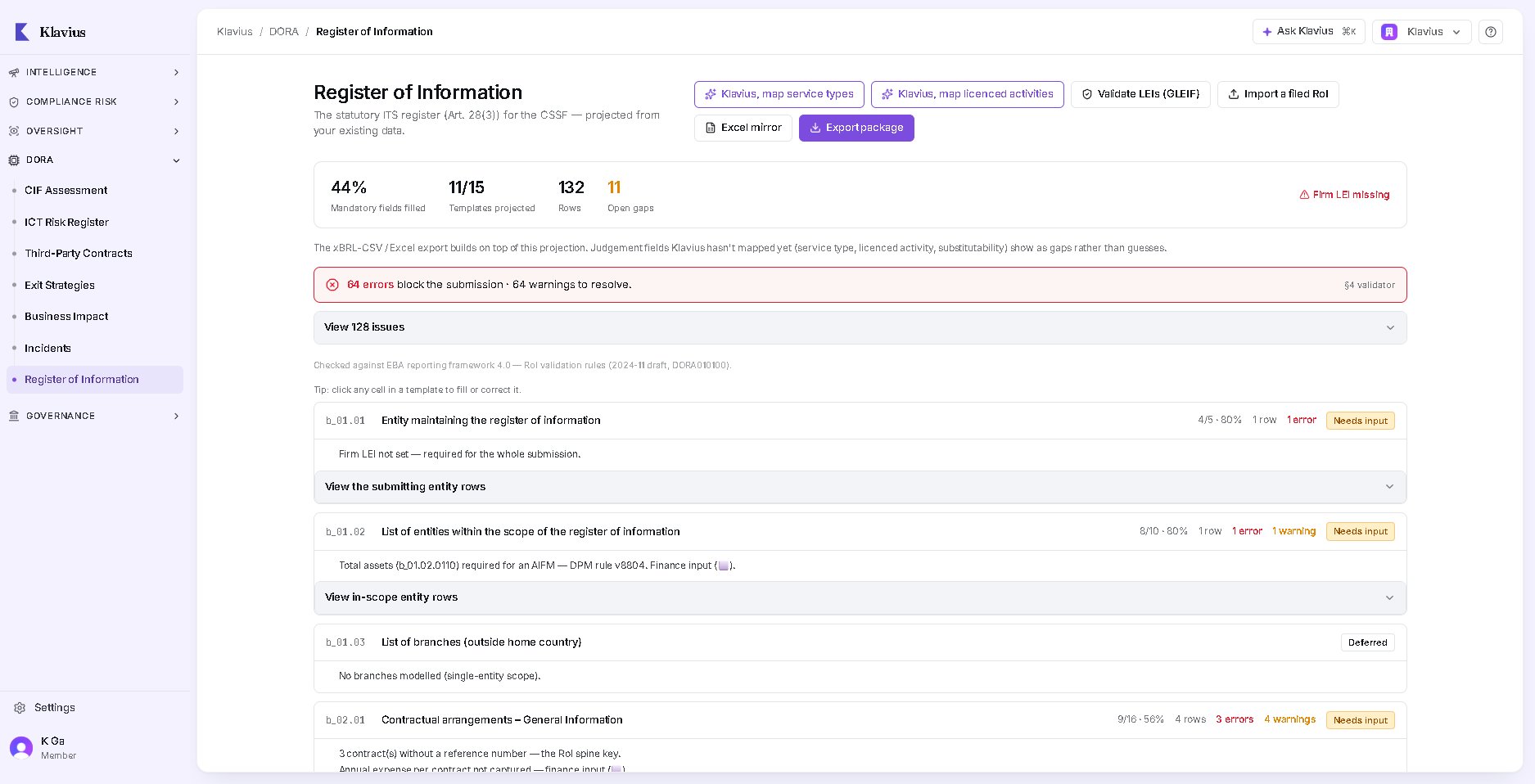Click the DORA breadcrumb link
Viewport: 1535px width, 784px height.
[x=284, y=32]
